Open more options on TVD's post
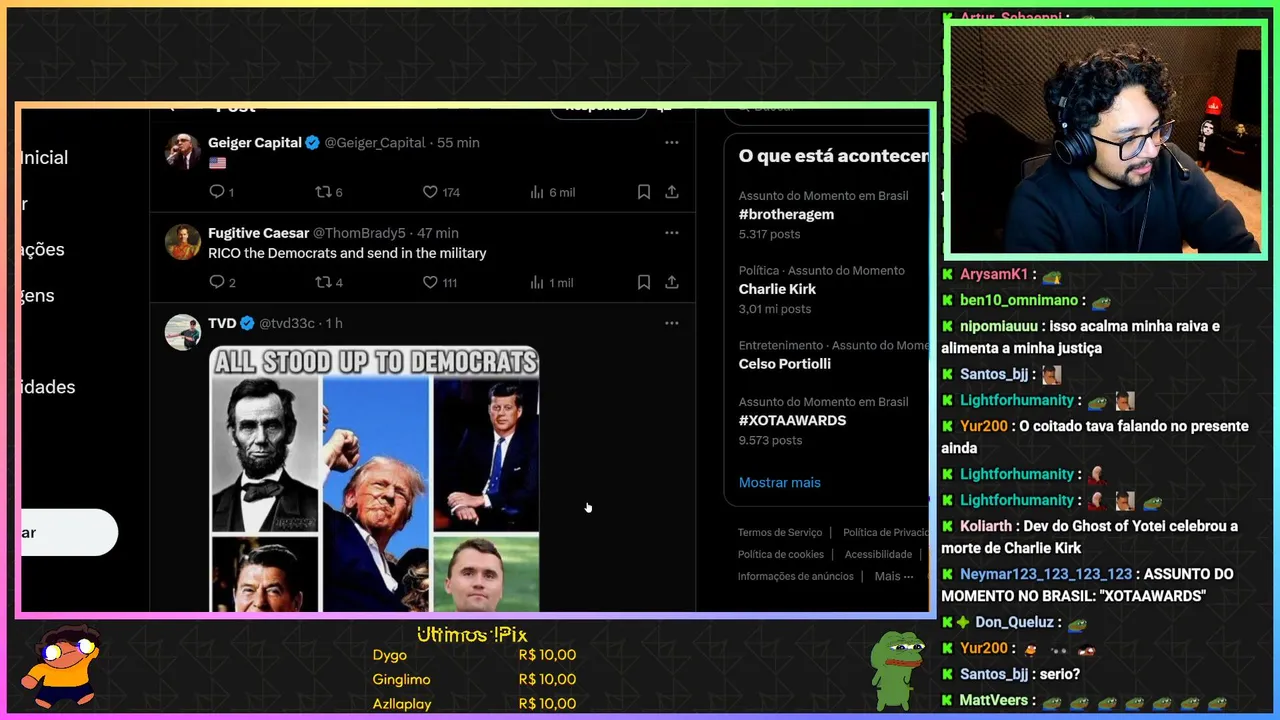Screen dimensions: 1280x720 672,323
